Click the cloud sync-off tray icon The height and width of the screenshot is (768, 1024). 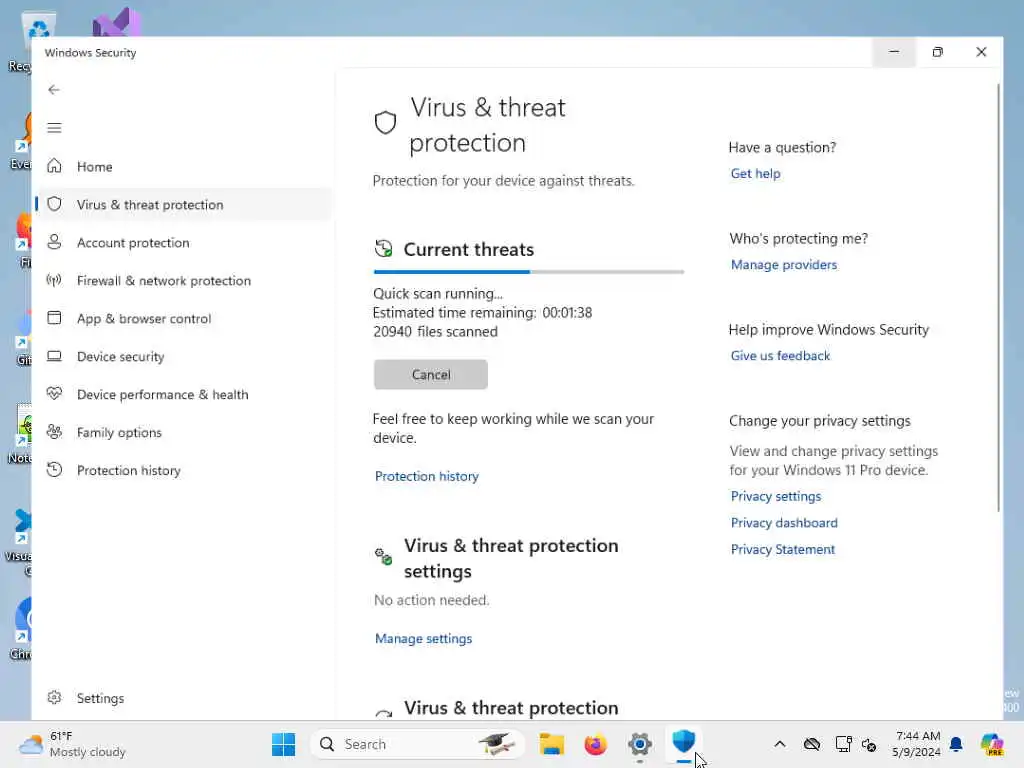point(812,744)
